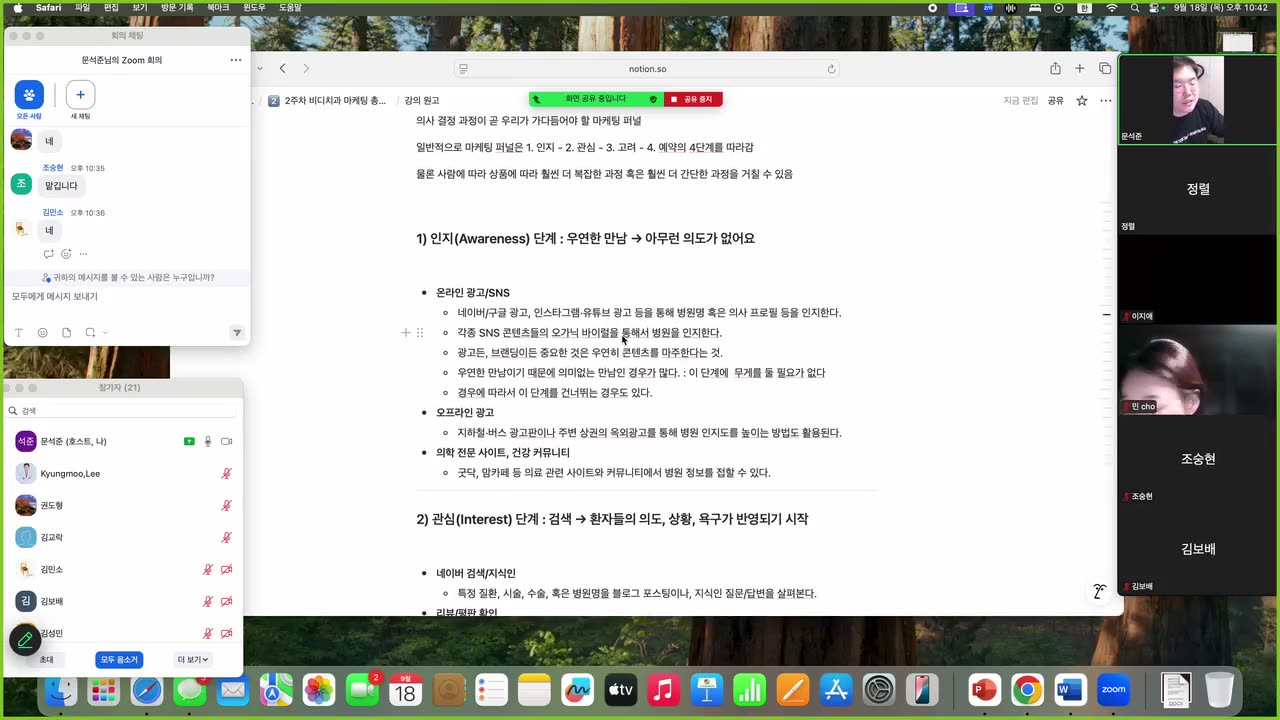The image size is (1280, 720).
Task: Click the 화면 공유 중입니다 status bar
Action: 596,99
